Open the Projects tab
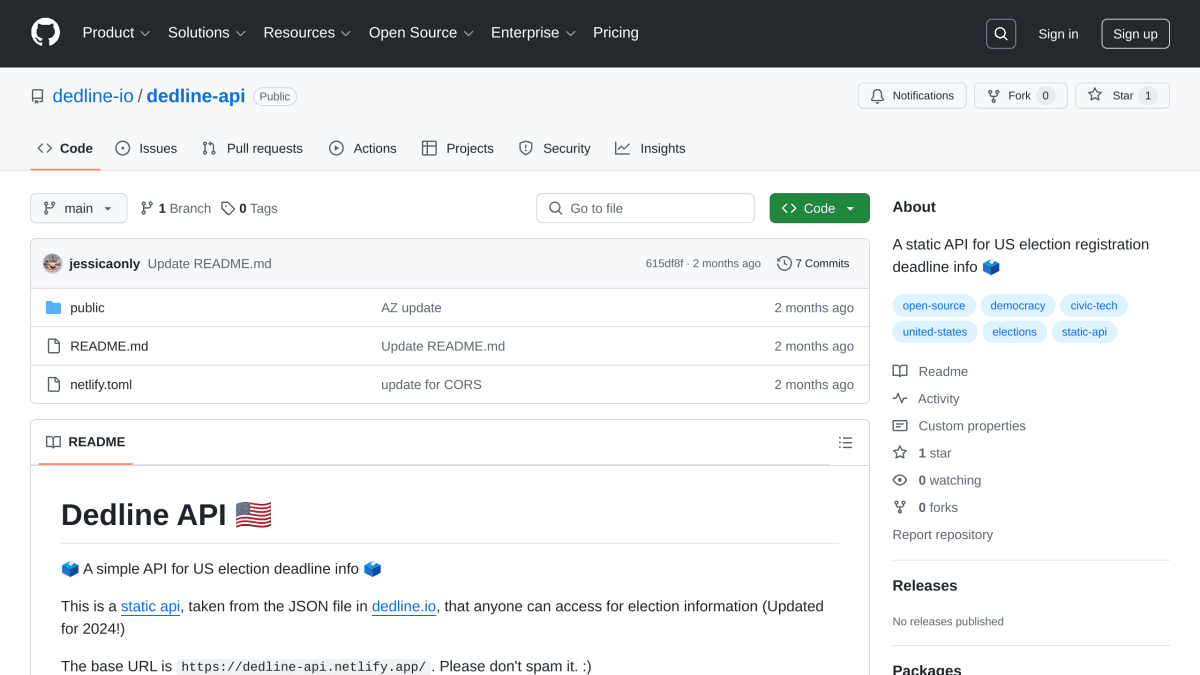This screenshot has height=675, width=1200. tap(458, 148)
